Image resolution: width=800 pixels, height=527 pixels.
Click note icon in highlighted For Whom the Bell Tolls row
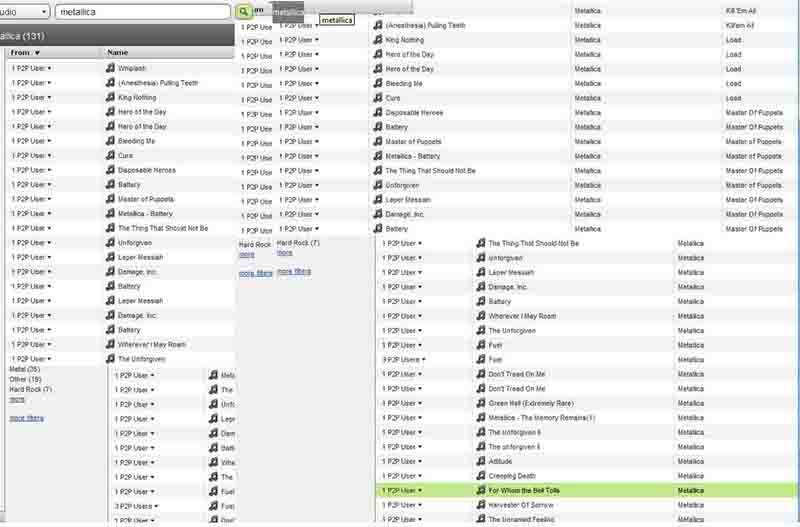tap(481, 490)
